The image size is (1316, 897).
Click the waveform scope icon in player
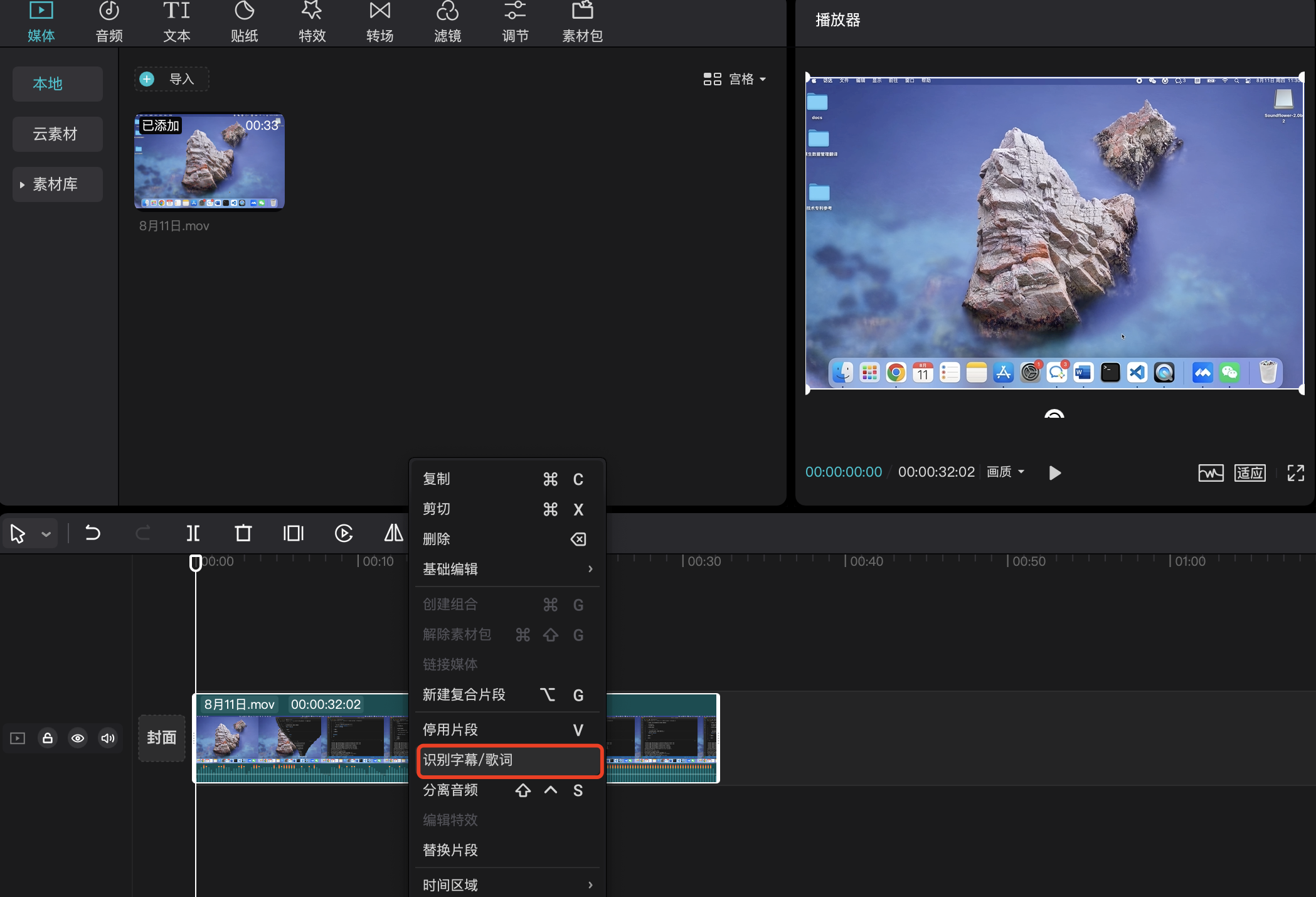point(1211,472)
